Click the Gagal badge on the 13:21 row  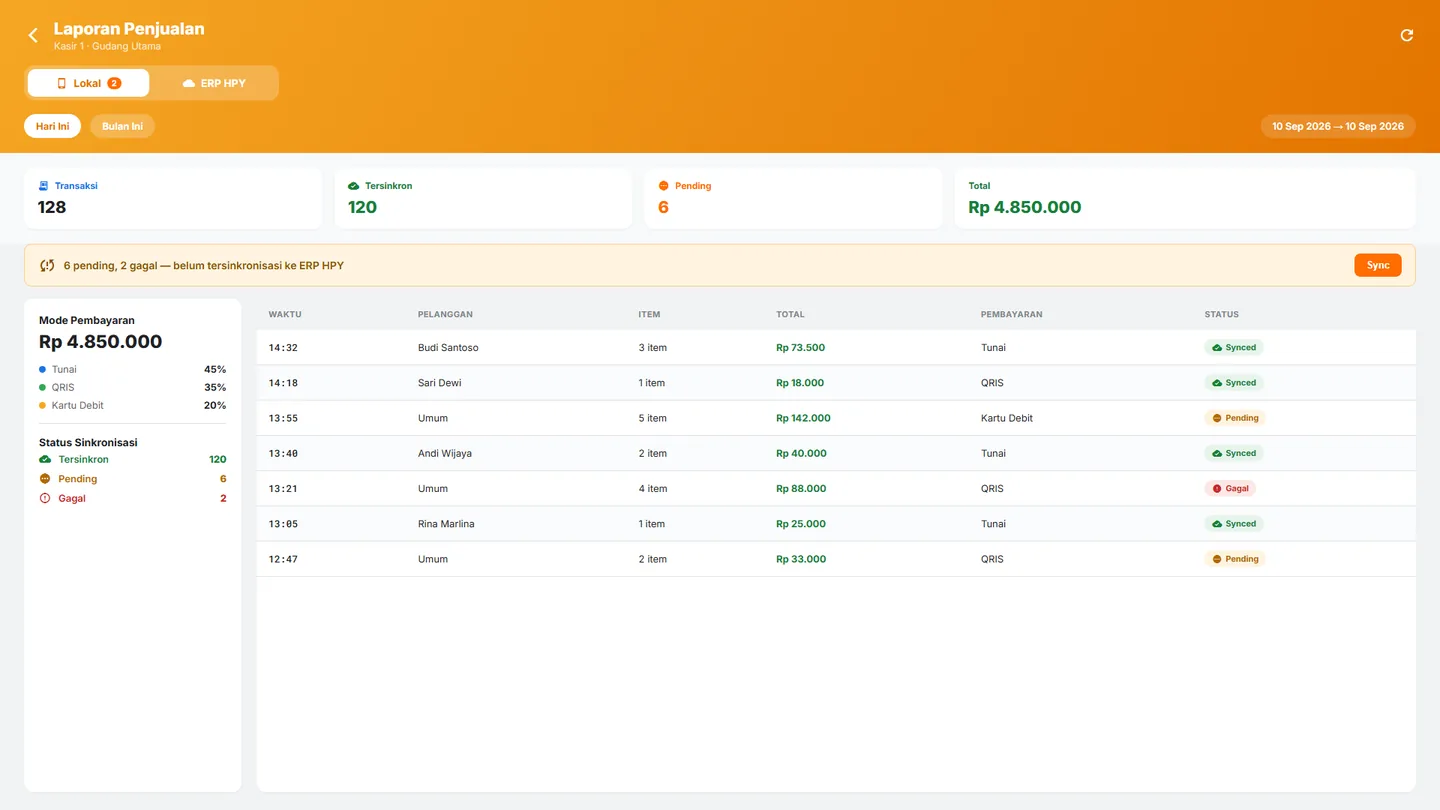[1230, 489]
